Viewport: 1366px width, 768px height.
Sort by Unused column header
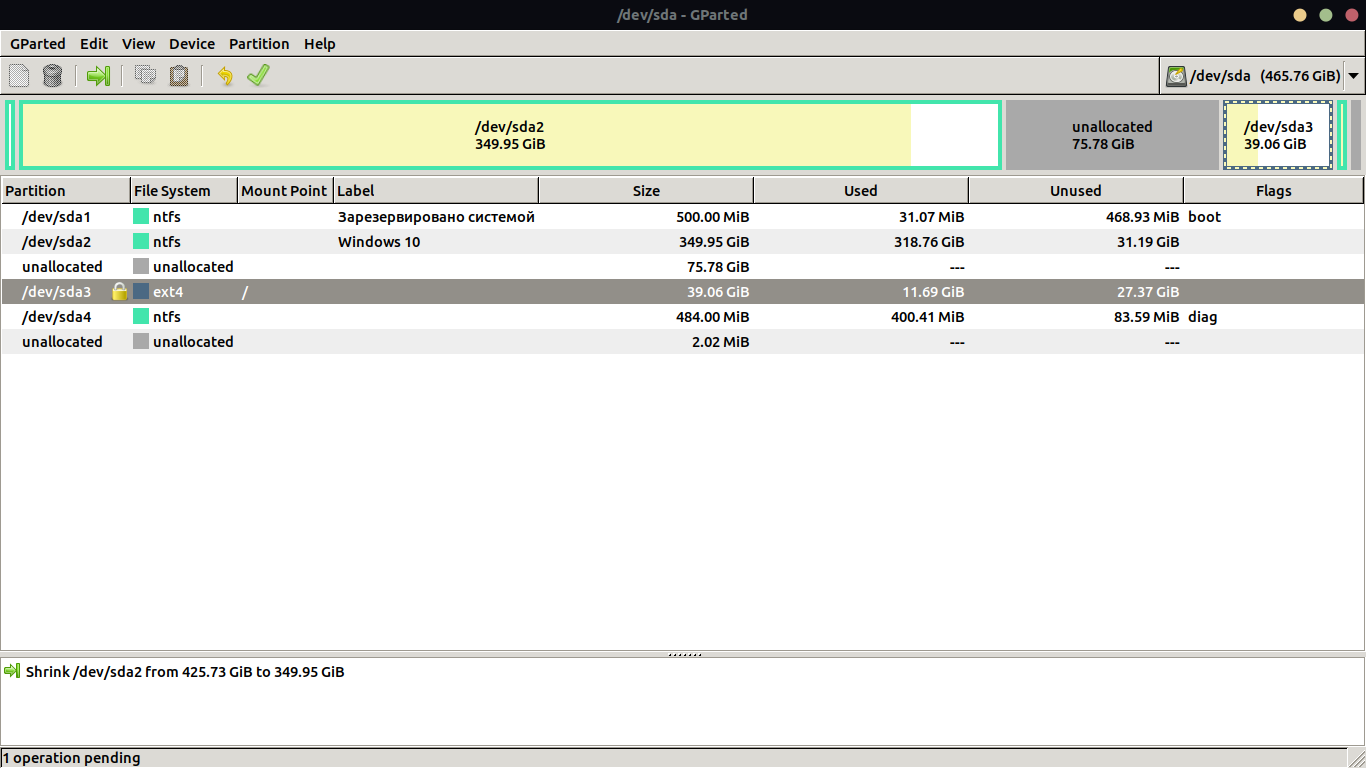coord(1076,190)
